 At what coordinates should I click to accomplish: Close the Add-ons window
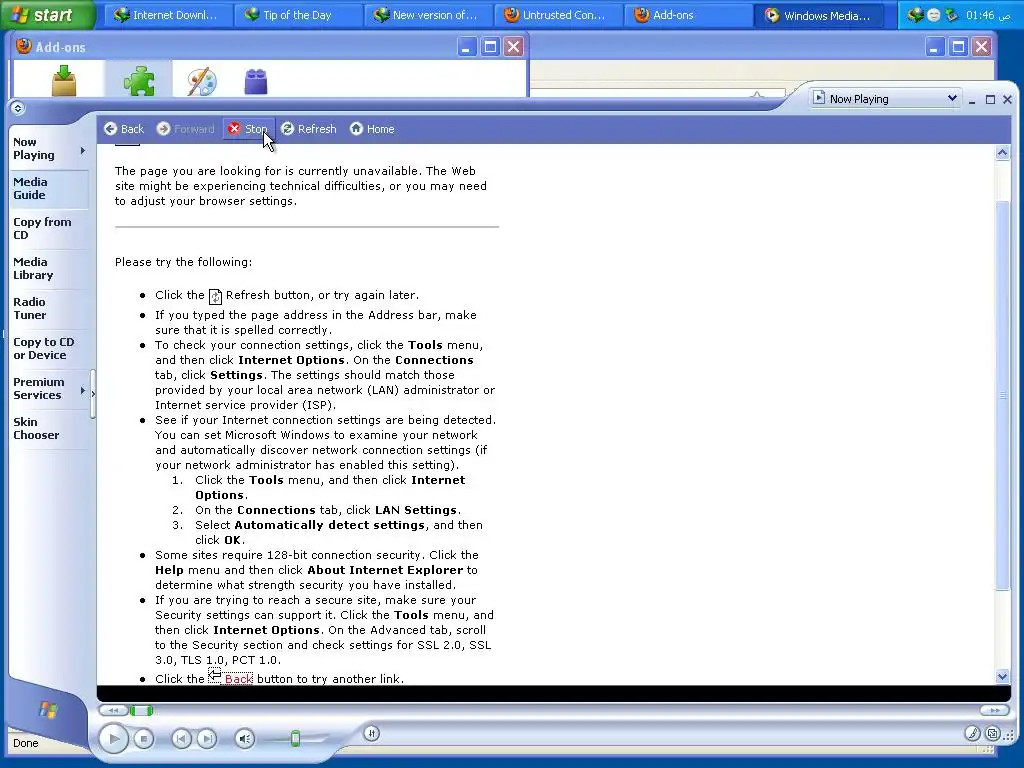point(514,47)
